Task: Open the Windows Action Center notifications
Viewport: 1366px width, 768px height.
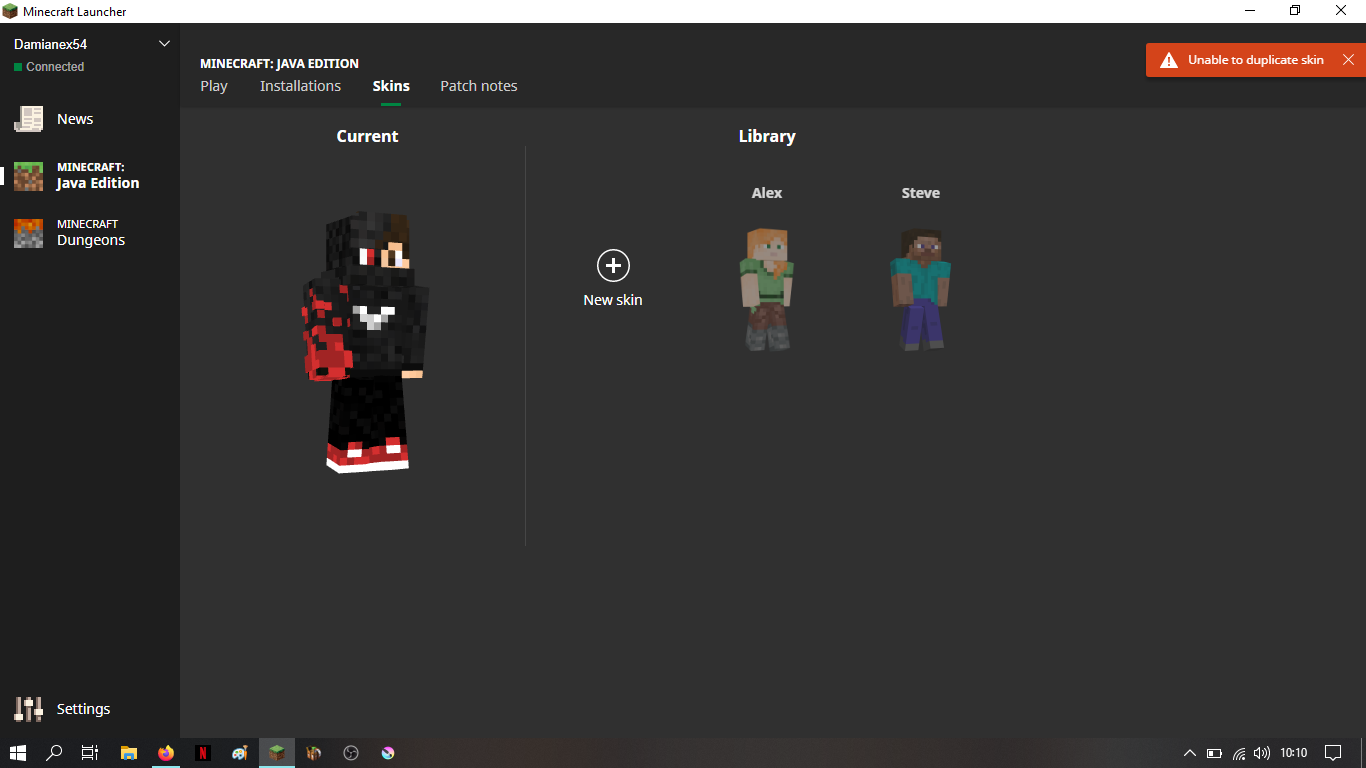Action: click(x=1333, y=753)
